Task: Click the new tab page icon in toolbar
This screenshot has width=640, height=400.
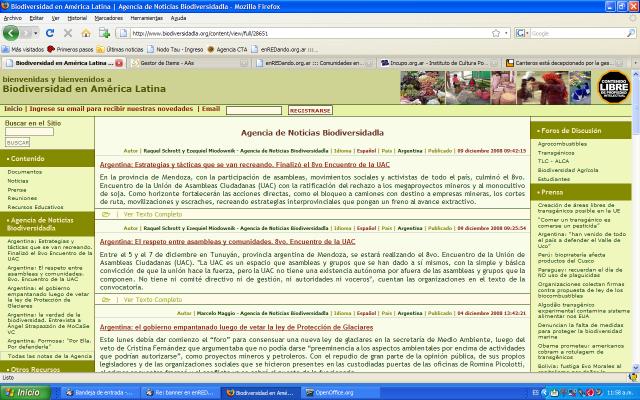Action: [x=104, y=33]
